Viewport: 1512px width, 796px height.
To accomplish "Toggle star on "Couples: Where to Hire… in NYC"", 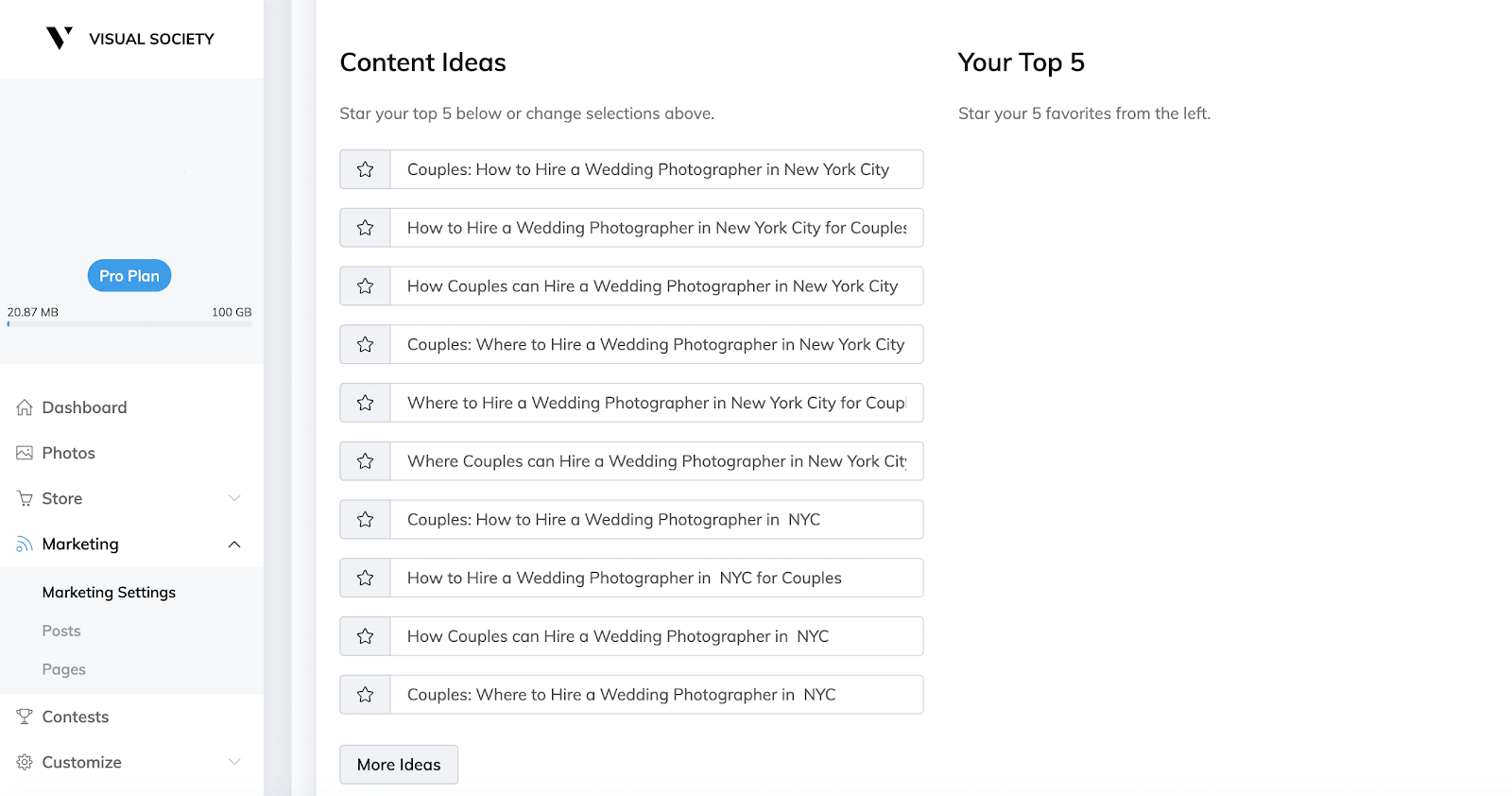I will click(365, 695).
